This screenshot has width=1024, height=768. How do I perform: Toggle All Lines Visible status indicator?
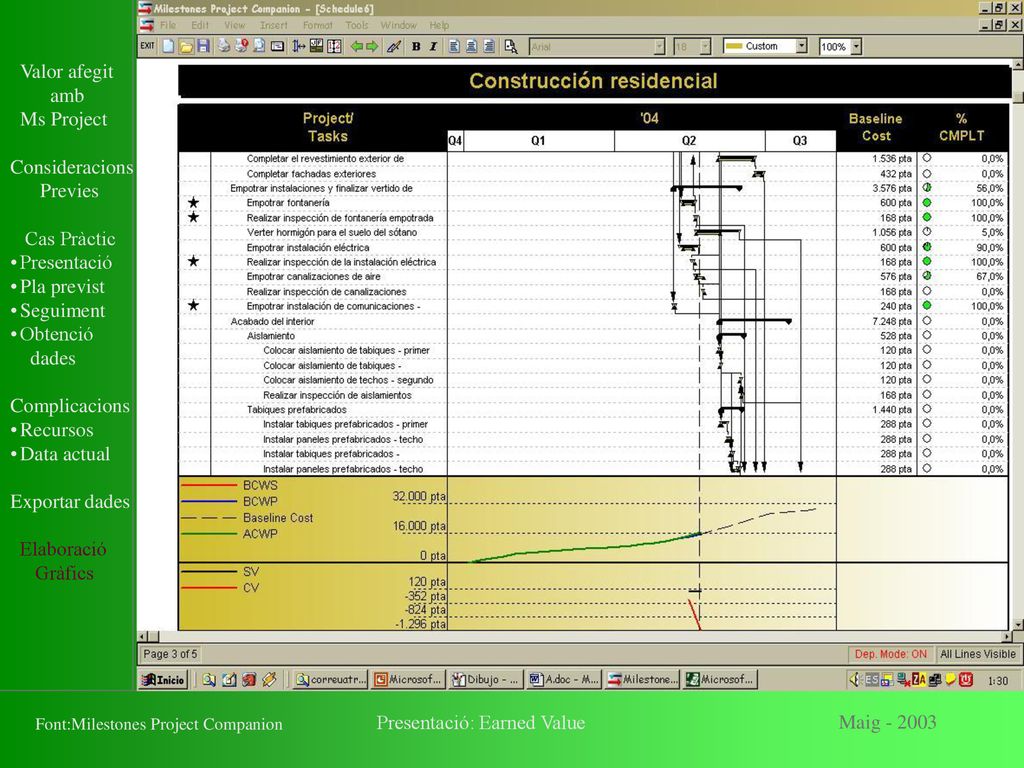coord(977,654)
